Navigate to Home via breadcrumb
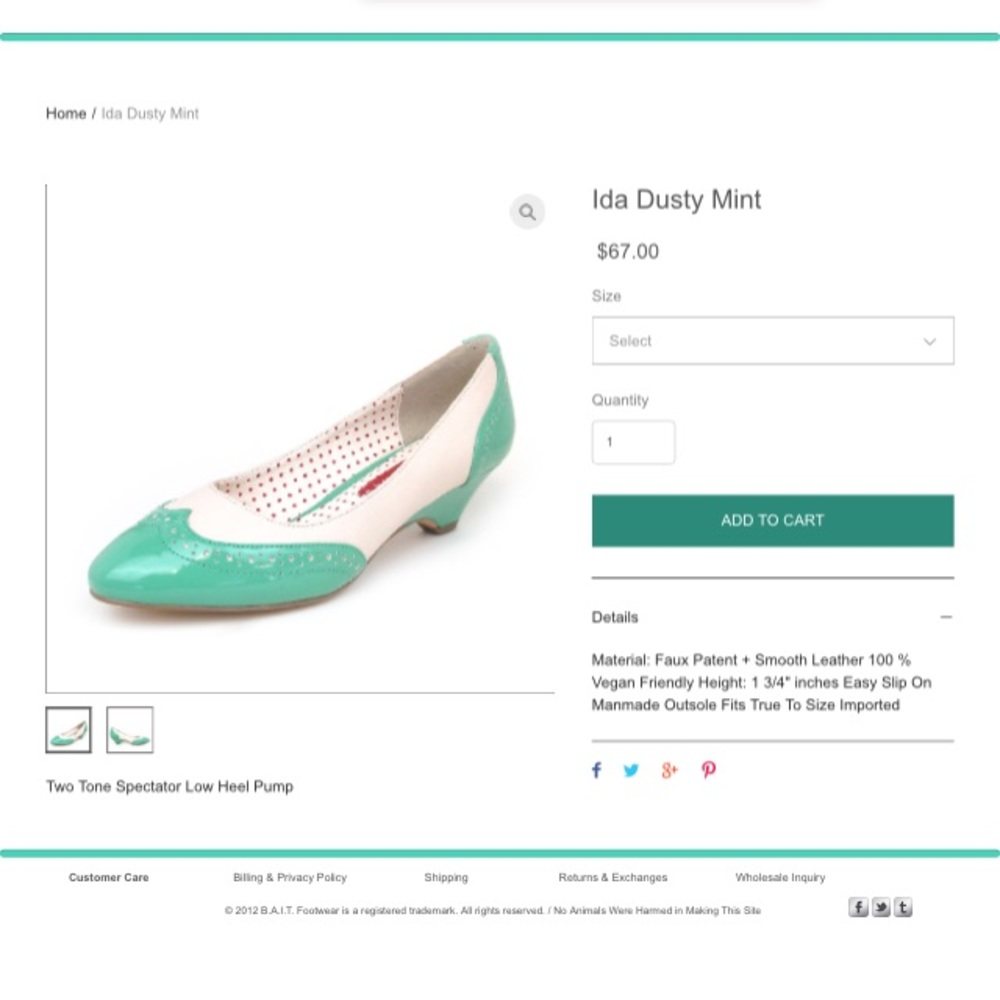The image size is (1000, 1000). [x=65, y=113]
